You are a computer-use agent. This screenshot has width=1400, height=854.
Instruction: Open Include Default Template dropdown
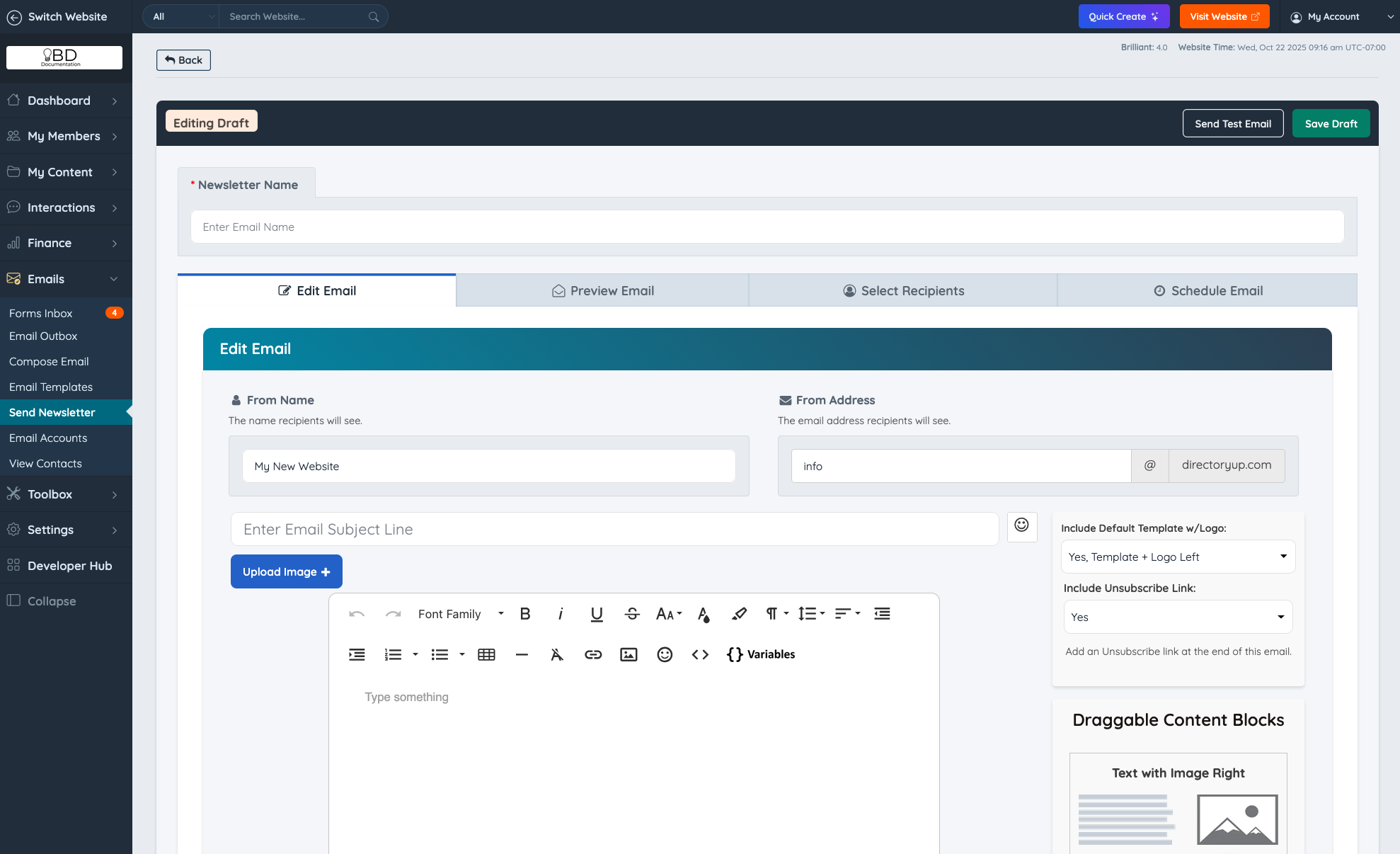point(1177,557)
